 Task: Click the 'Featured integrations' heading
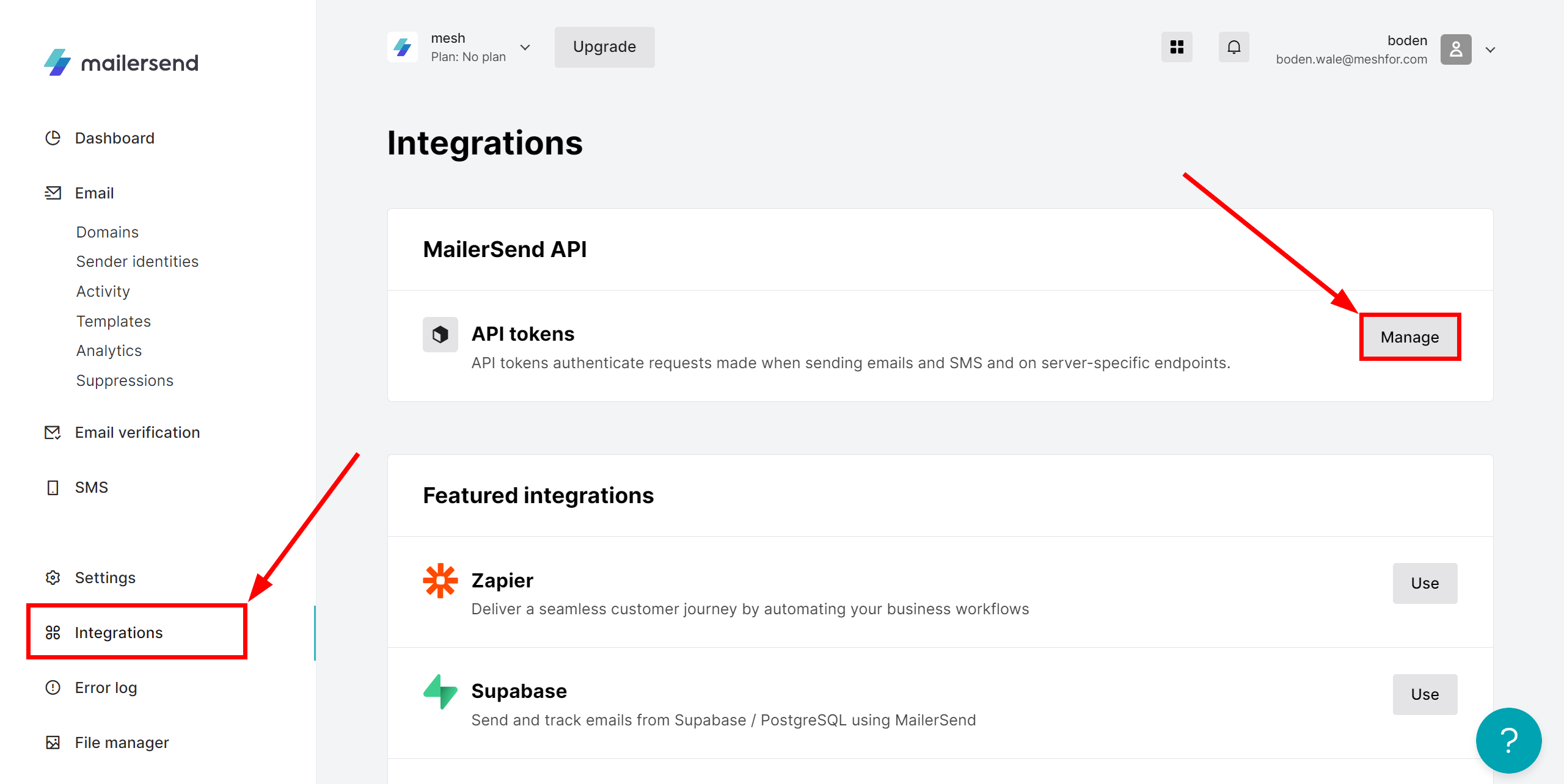538,495
